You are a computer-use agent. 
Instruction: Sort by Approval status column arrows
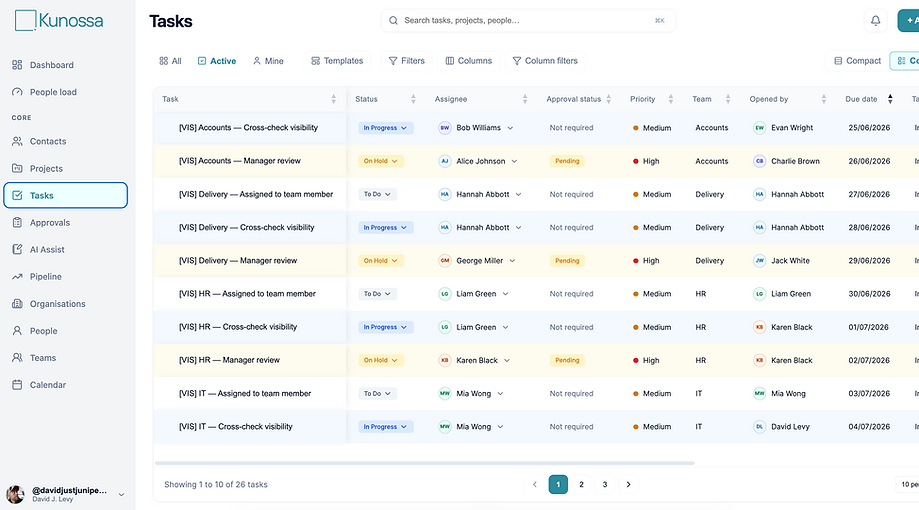click(x=608, y=99)
